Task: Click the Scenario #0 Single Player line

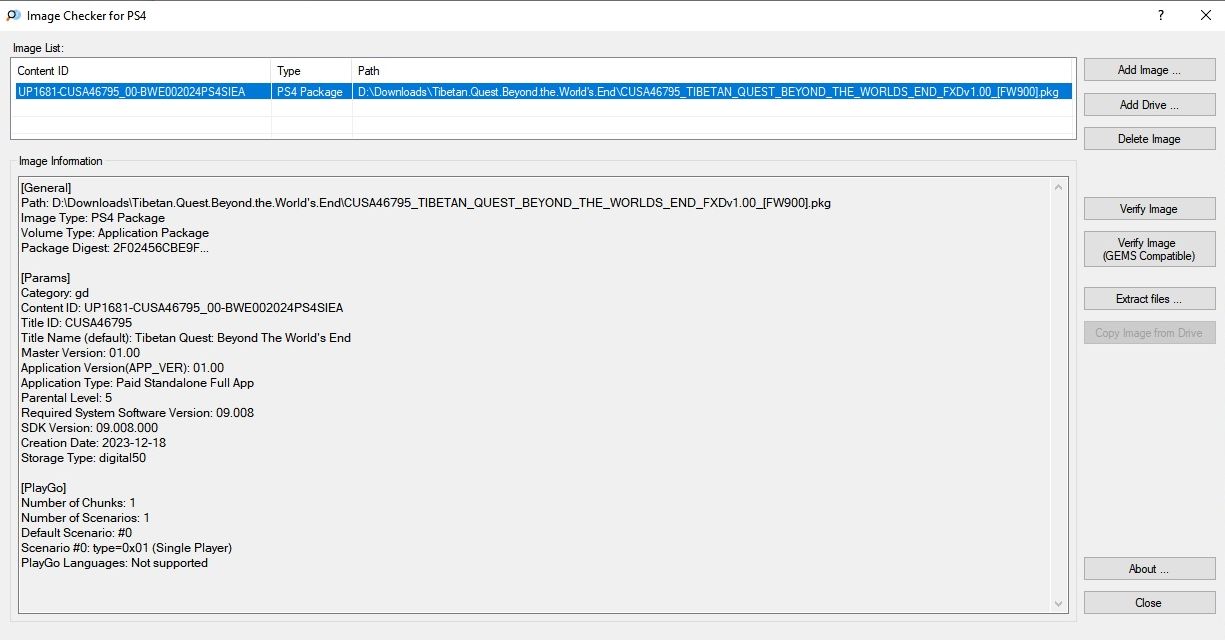Action: click(x=126, y=548)
